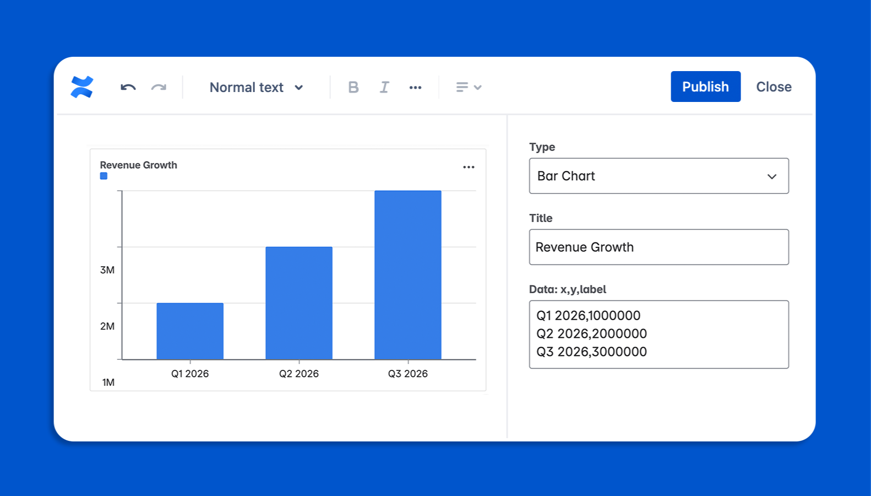Click the Revenue Growth chart heading
This screenshot has width=871, height=496.
click(138, 165)
